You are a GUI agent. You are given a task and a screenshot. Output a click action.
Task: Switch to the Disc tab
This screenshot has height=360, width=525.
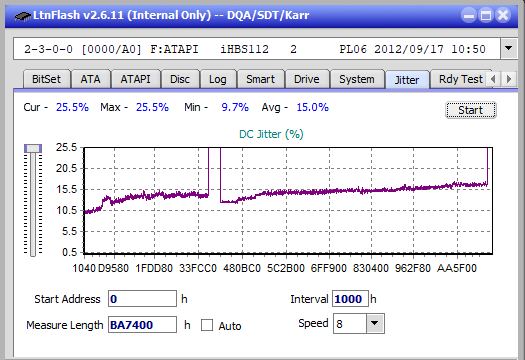pyautogui.click(x=180, y=79)
